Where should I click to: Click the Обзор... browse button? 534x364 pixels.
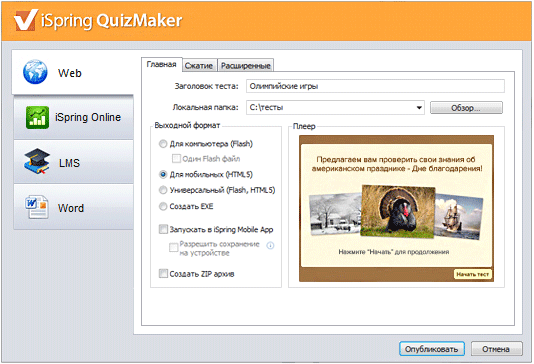click(x=466, y=108)
